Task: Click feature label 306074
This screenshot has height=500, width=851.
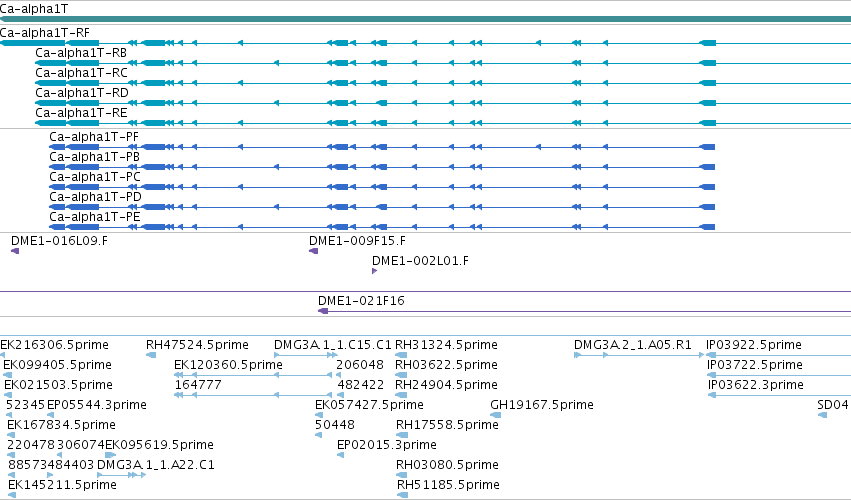Action: [x=81, y=445]
